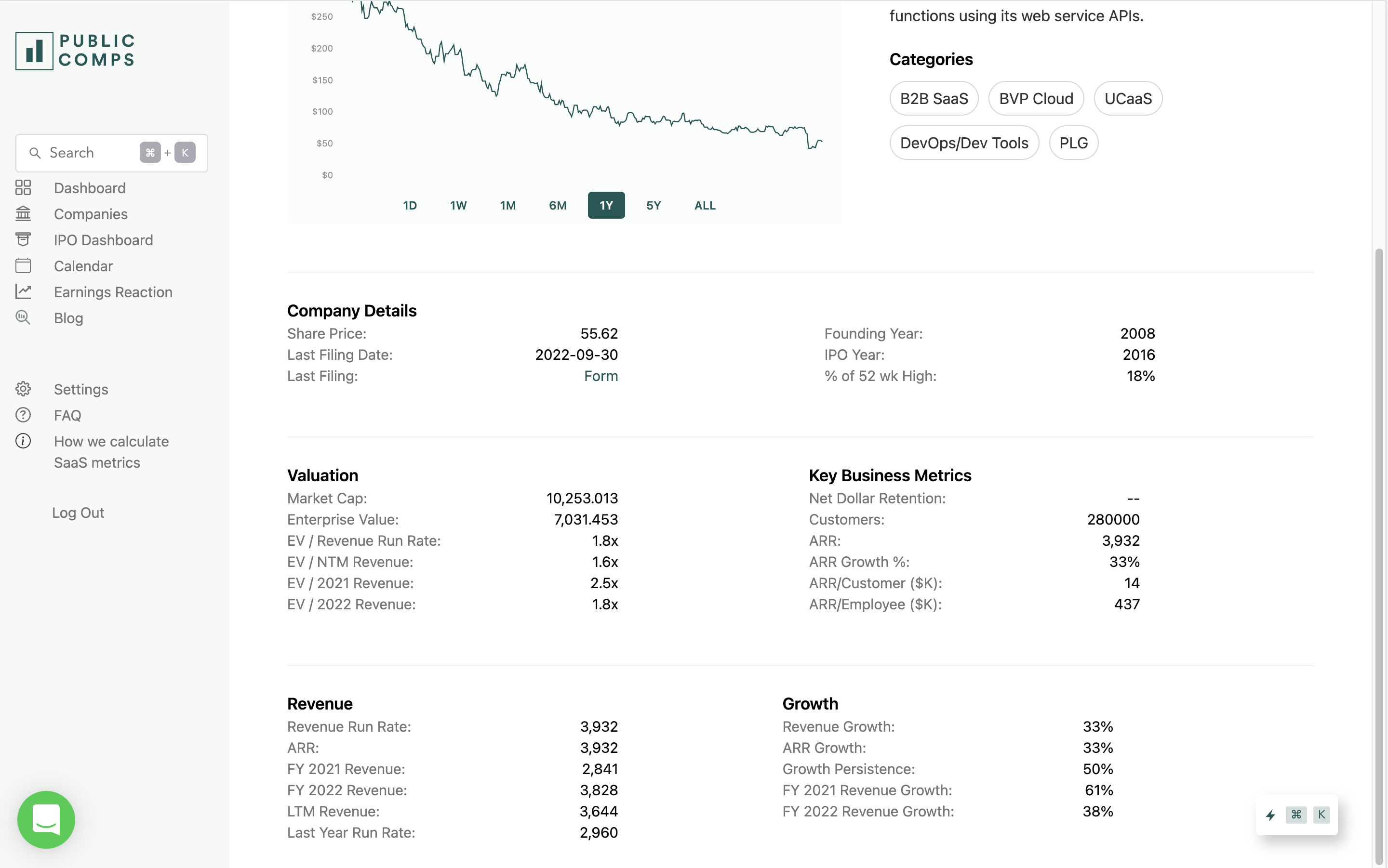Click the FAQ question mark icon
Viewport: 1388px width, 868px height.
click(x=23, y=415)
